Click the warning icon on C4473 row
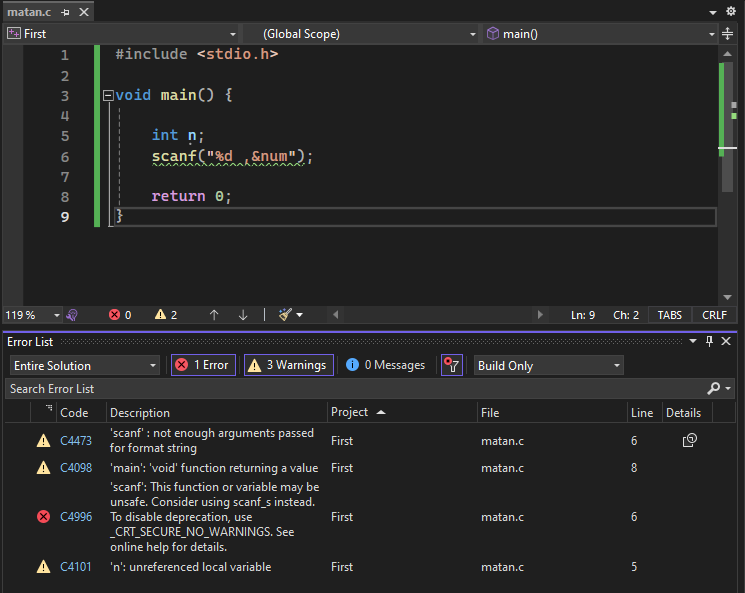The height and width of the screenshot is (593, 745). (43, 441)
